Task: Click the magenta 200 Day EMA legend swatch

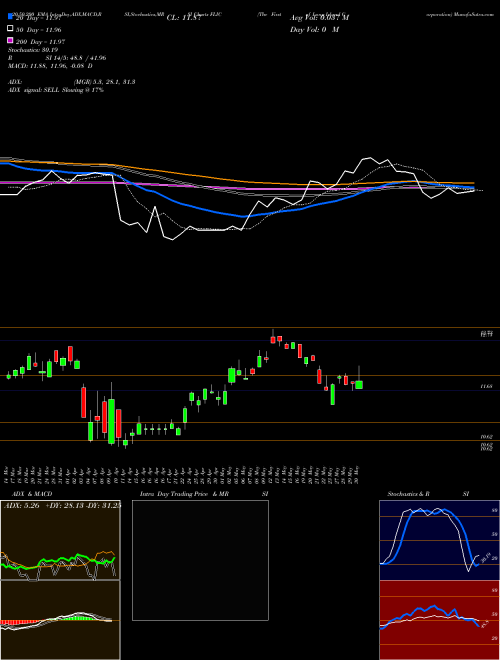Action: coord(10,40)
